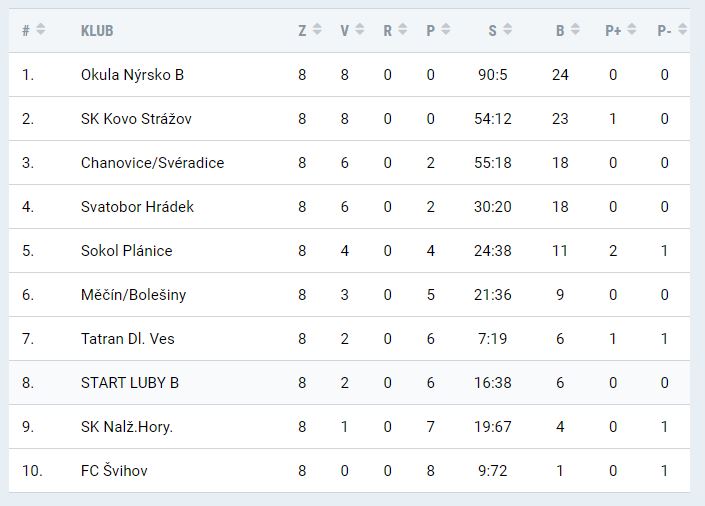Click sort arrows beside P losses column
The width and height of the screenshot is (705, 506).
(x=446, y=30)
